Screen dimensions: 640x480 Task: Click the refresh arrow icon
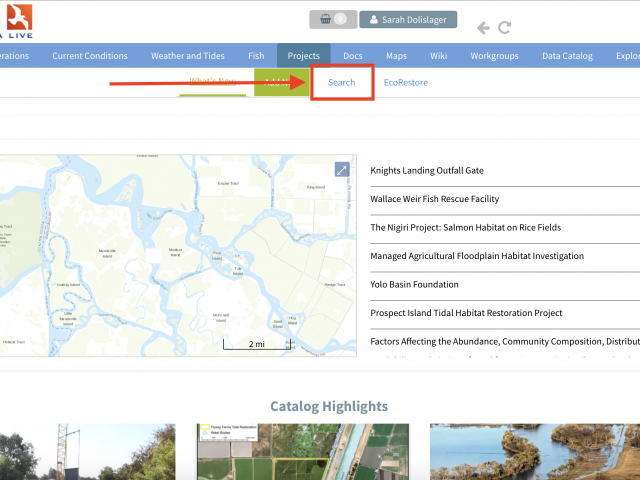click(x=505, y=28)
